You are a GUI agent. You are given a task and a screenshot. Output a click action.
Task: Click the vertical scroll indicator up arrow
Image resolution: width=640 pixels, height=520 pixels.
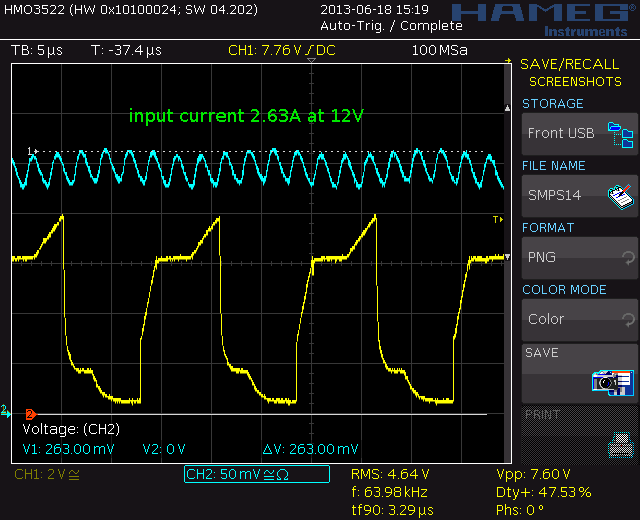pyautogui.click(x=507, y=108)
